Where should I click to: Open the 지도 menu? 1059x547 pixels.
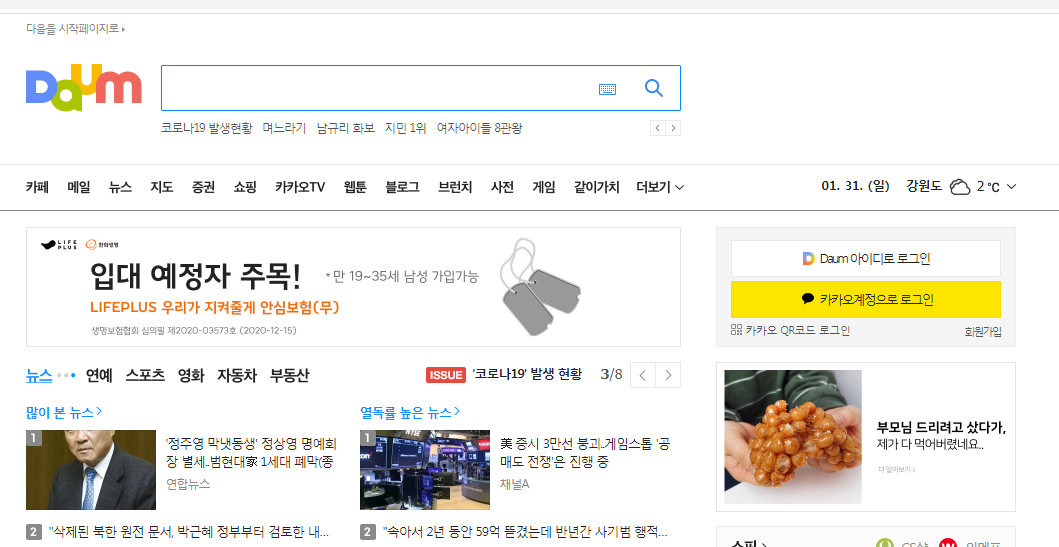161,187
